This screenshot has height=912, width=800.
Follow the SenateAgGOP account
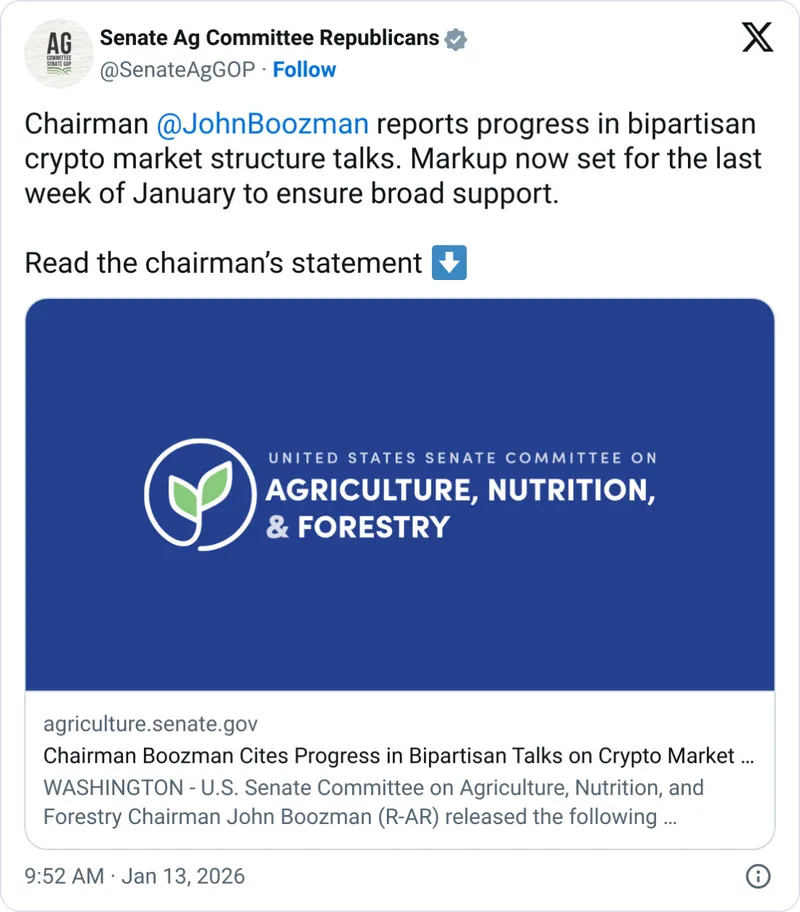(x=304, y=69)
